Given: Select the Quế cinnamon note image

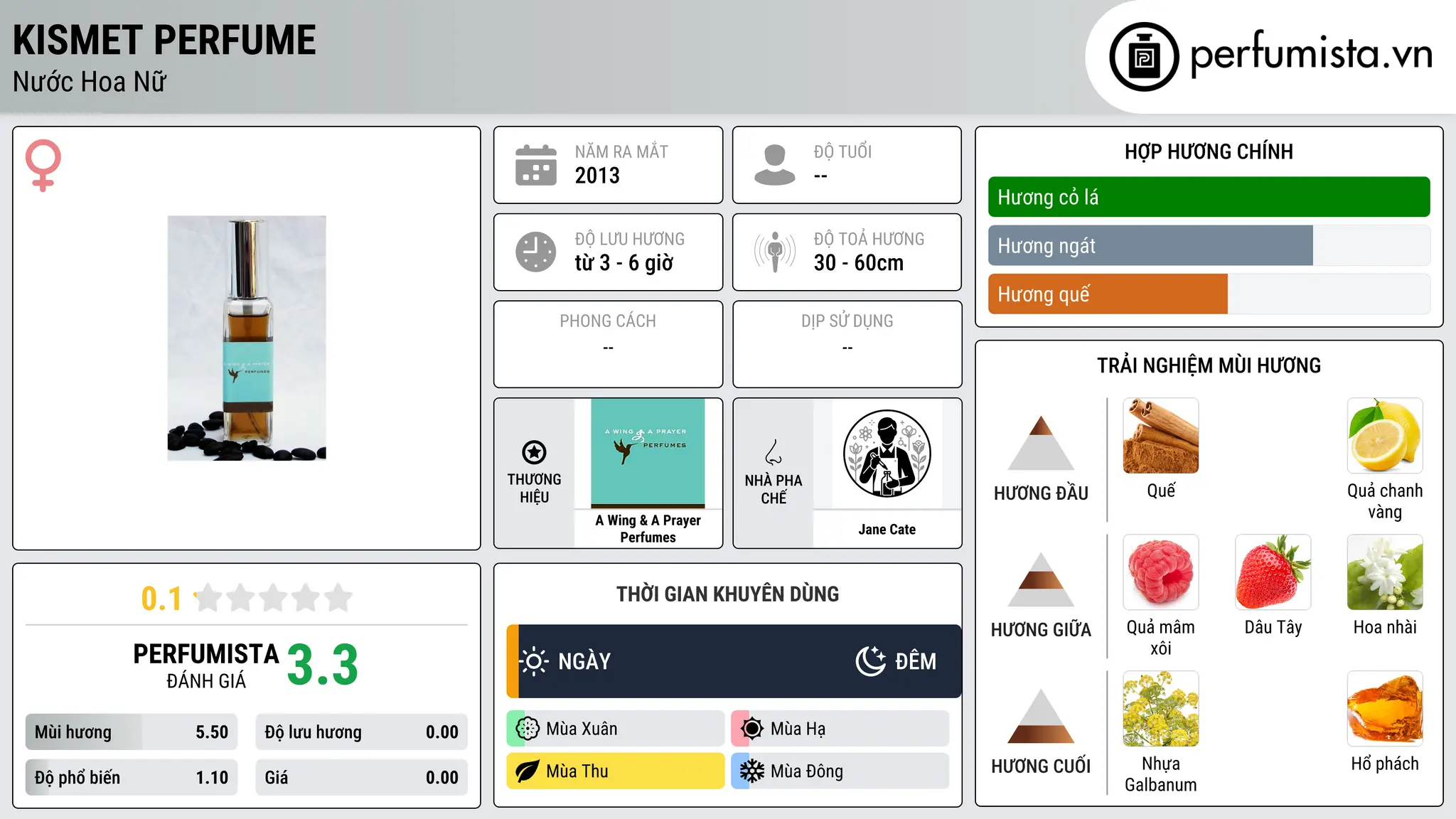Looking at the screenshot, I should pyautogui.click(x=1161, y=436).
